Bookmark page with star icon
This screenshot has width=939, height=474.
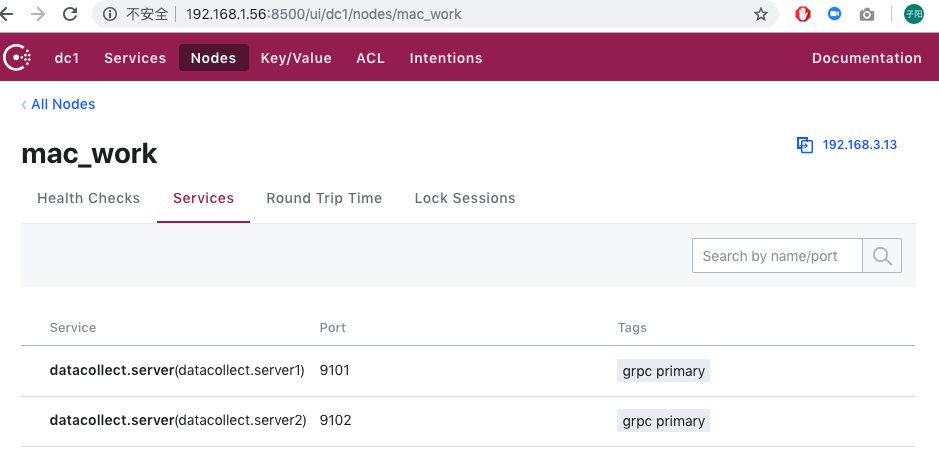(761, 15)
